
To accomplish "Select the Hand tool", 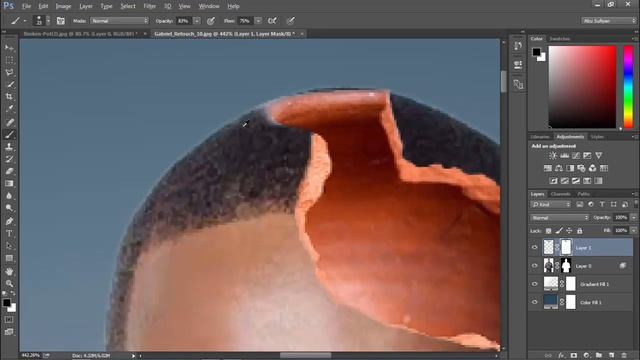I will click(9, 271).
